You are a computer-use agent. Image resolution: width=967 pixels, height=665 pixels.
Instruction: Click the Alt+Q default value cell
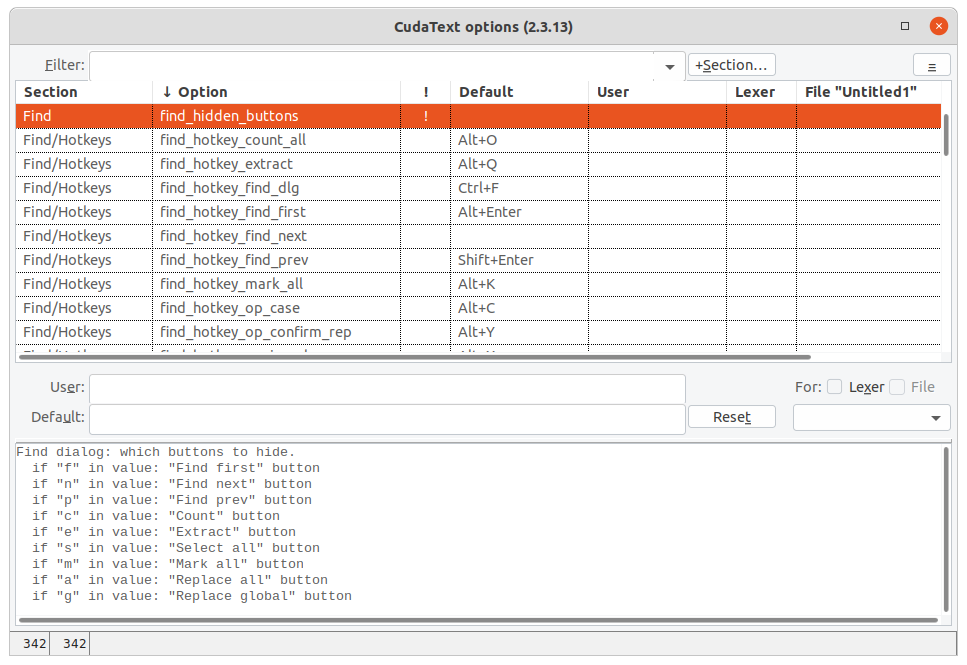pos(519,164)
